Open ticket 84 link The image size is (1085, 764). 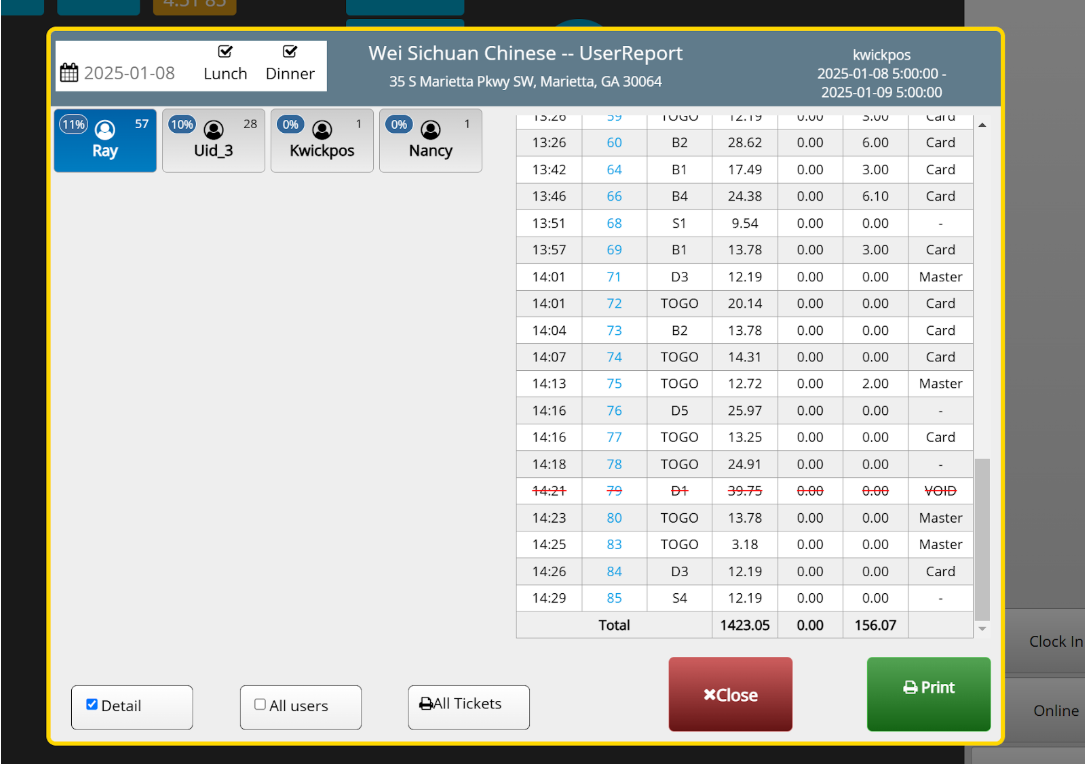(614, 572)
